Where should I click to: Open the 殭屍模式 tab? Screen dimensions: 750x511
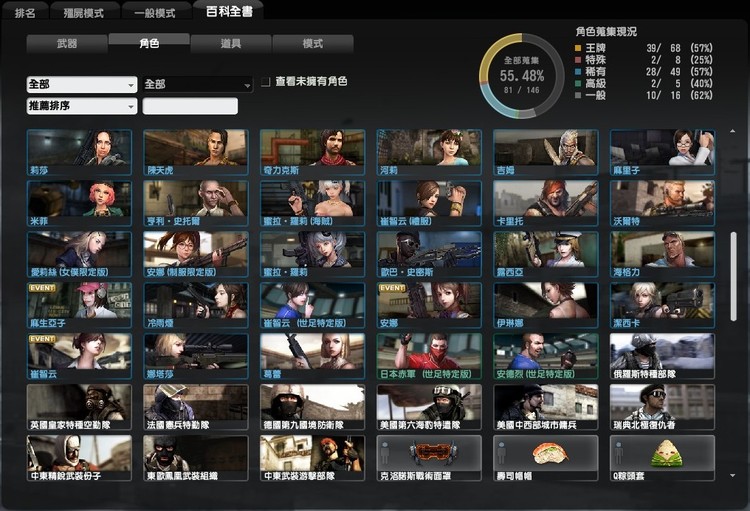pyautogui.click(x=84, y=12)
